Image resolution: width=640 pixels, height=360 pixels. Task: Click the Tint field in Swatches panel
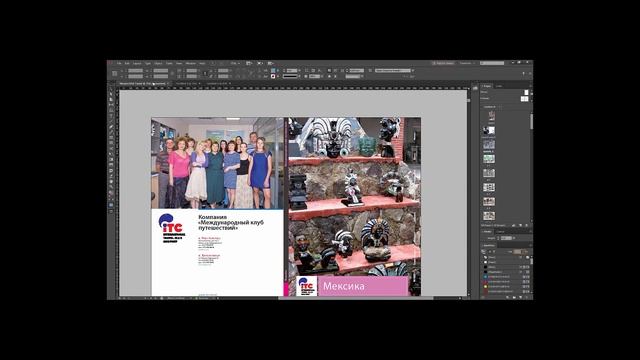coord(517,251)
